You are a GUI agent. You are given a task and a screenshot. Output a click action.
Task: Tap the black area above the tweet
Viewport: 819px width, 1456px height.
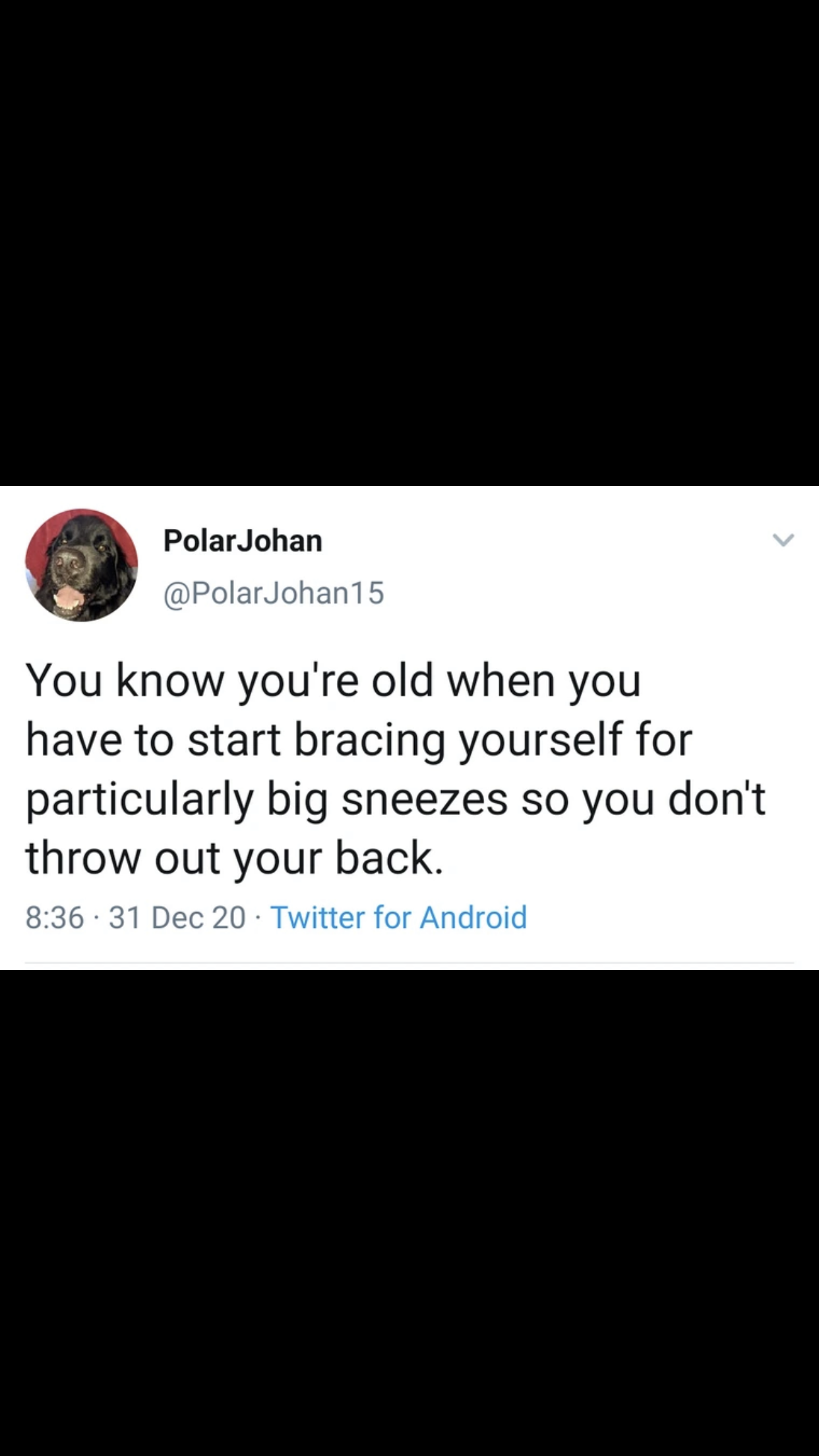click(x=409, y=243)
